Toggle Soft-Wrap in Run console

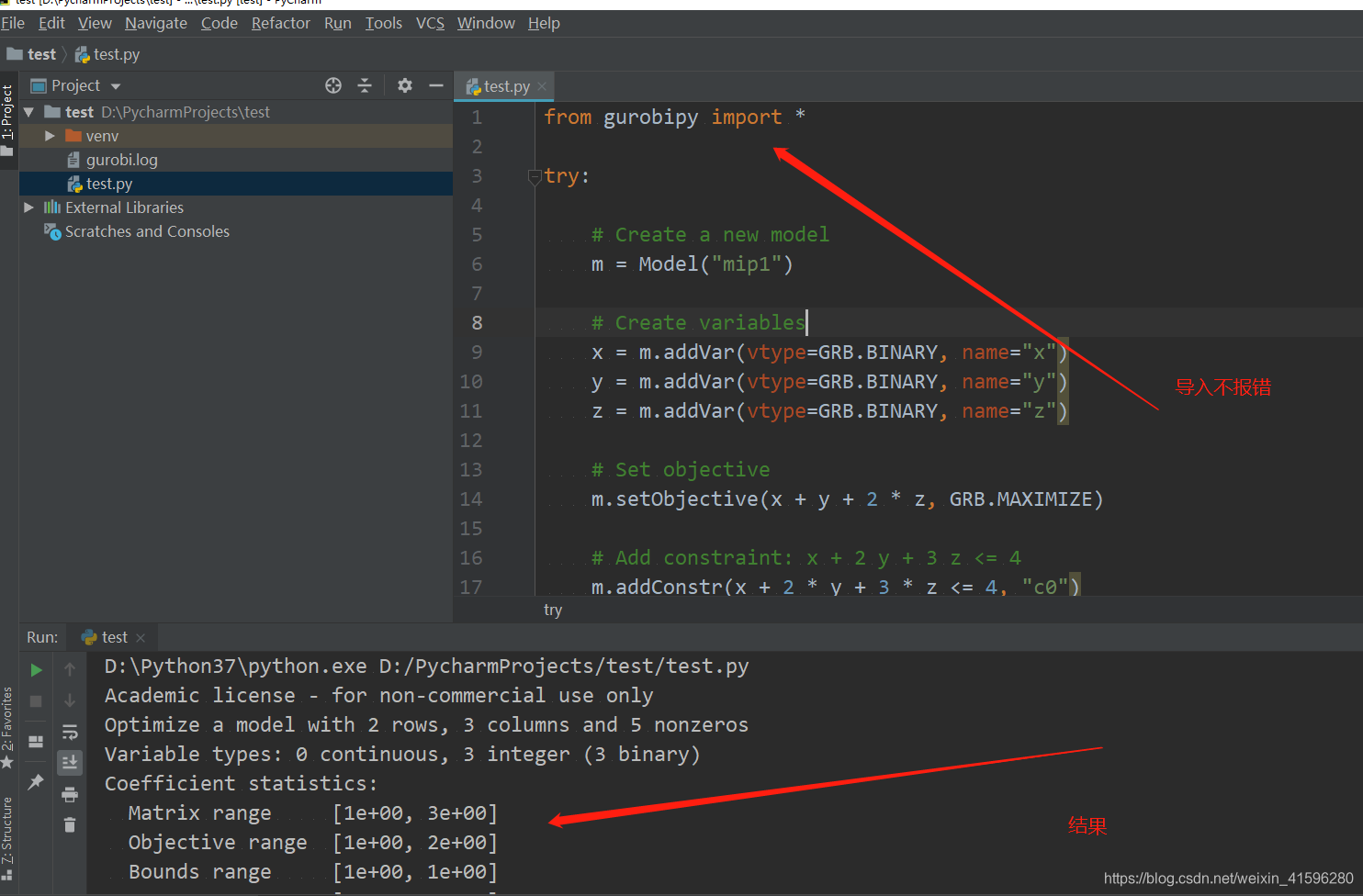[x=70, y=732]
